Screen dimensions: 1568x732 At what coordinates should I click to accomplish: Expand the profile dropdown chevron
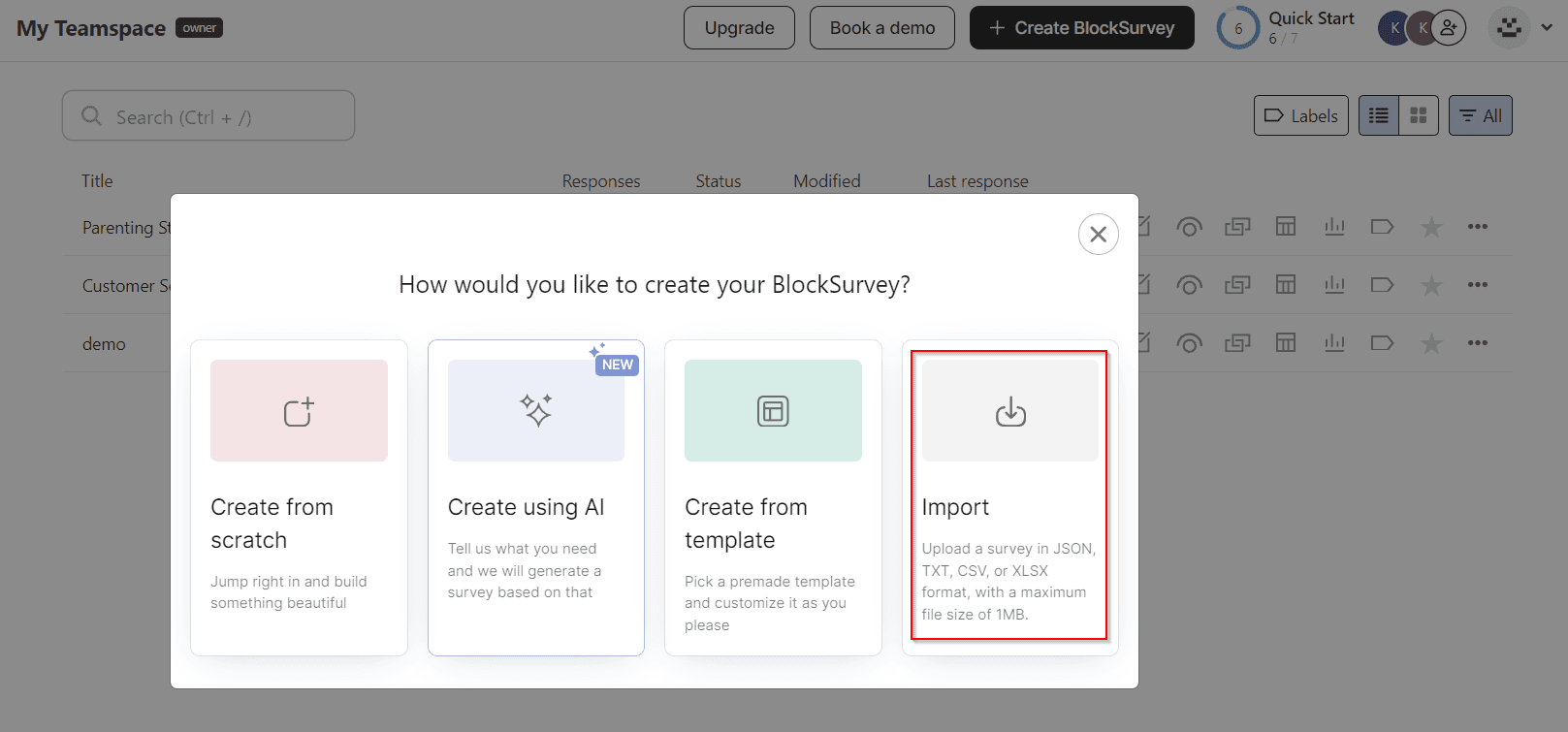(x=1547, y=28)
